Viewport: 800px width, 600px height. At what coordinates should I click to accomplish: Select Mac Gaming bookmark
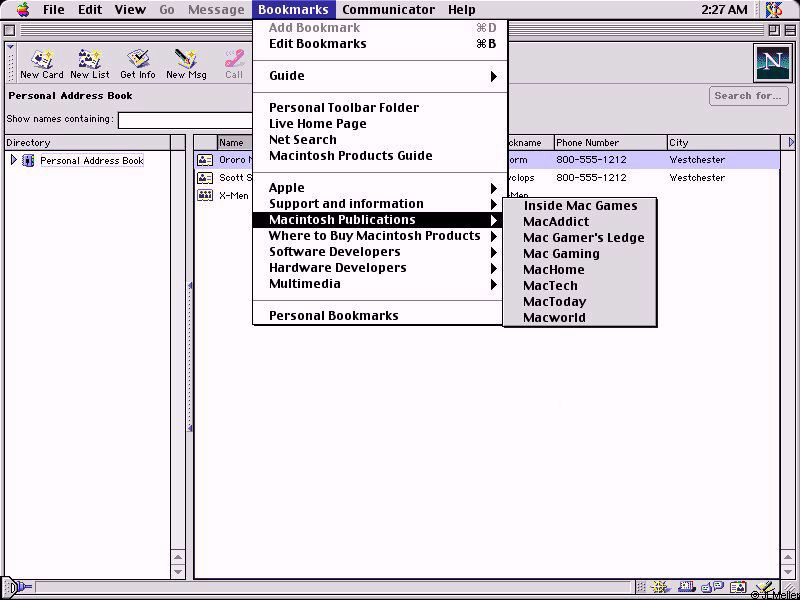point(580,254)
